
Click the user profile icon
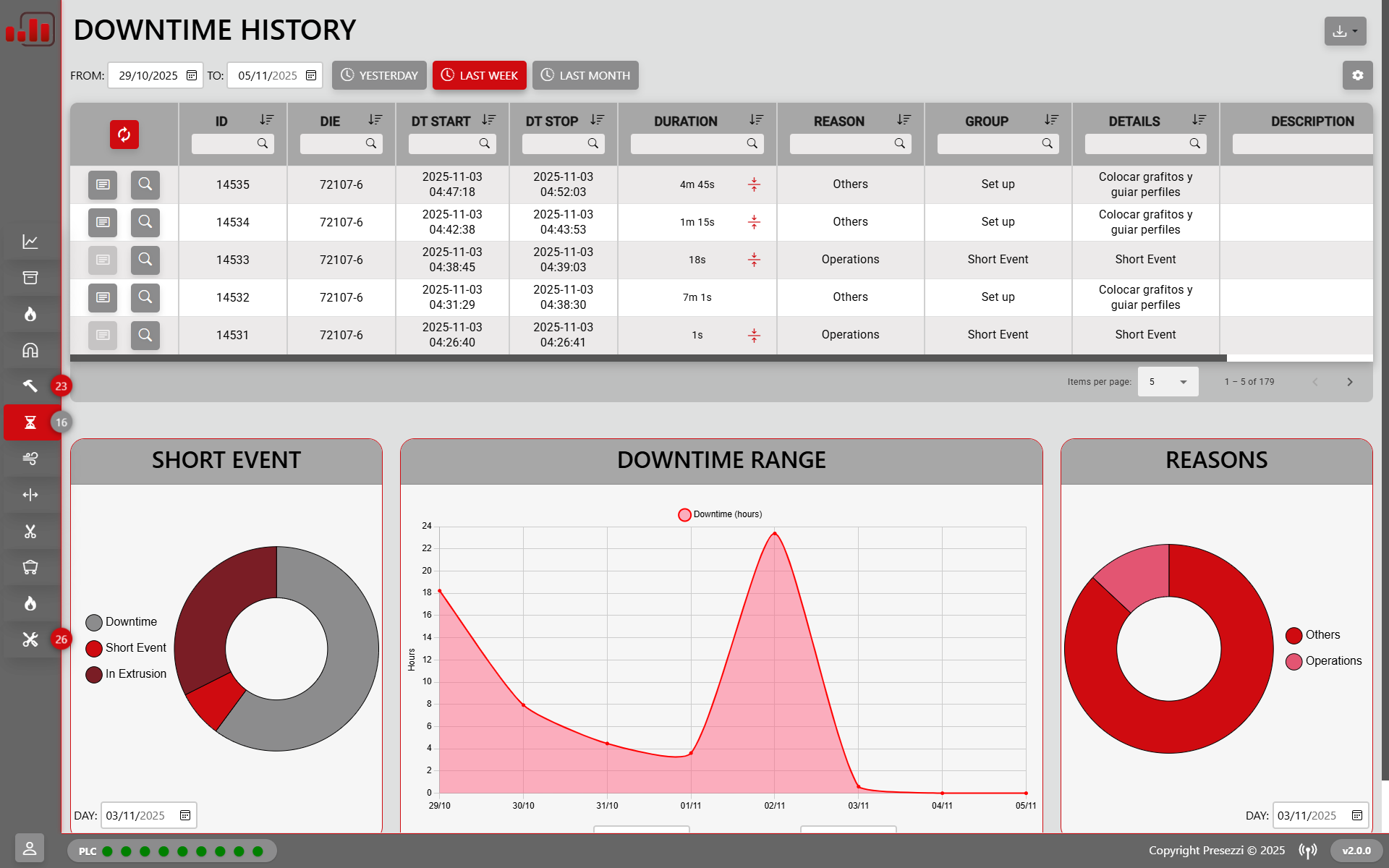point(30,848)
